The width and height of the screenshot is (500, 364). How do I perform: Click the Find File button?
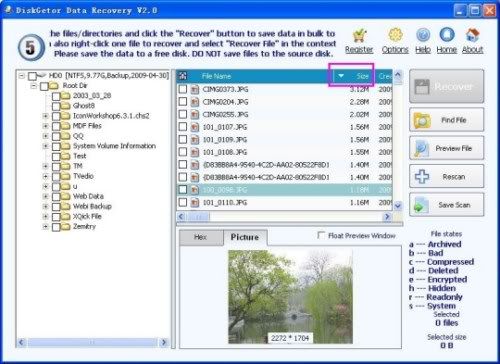446,120
